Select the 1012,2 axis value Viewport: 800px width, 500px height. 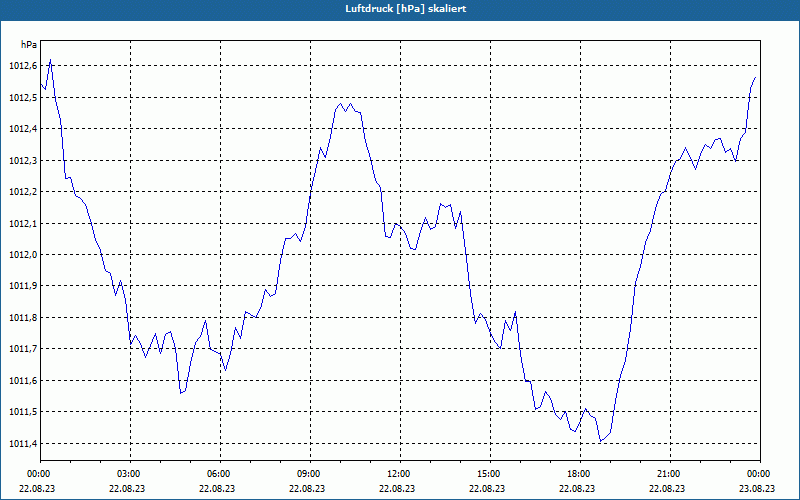(23, 191)
